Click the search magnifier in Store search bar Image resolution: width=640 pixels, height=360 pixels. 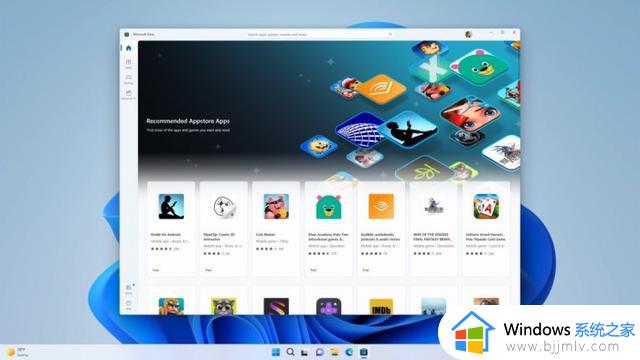390,34
